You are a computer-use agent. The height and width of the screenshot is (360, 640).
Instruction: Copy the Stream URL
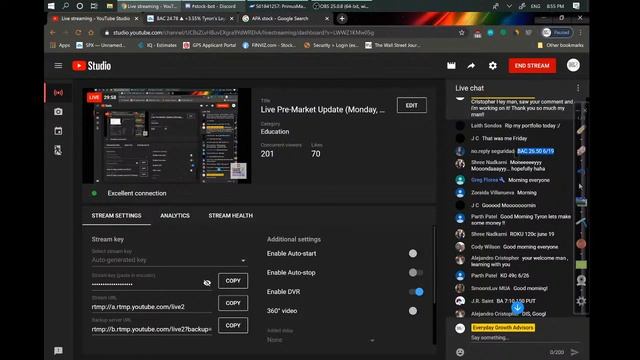tap(233, 303)
